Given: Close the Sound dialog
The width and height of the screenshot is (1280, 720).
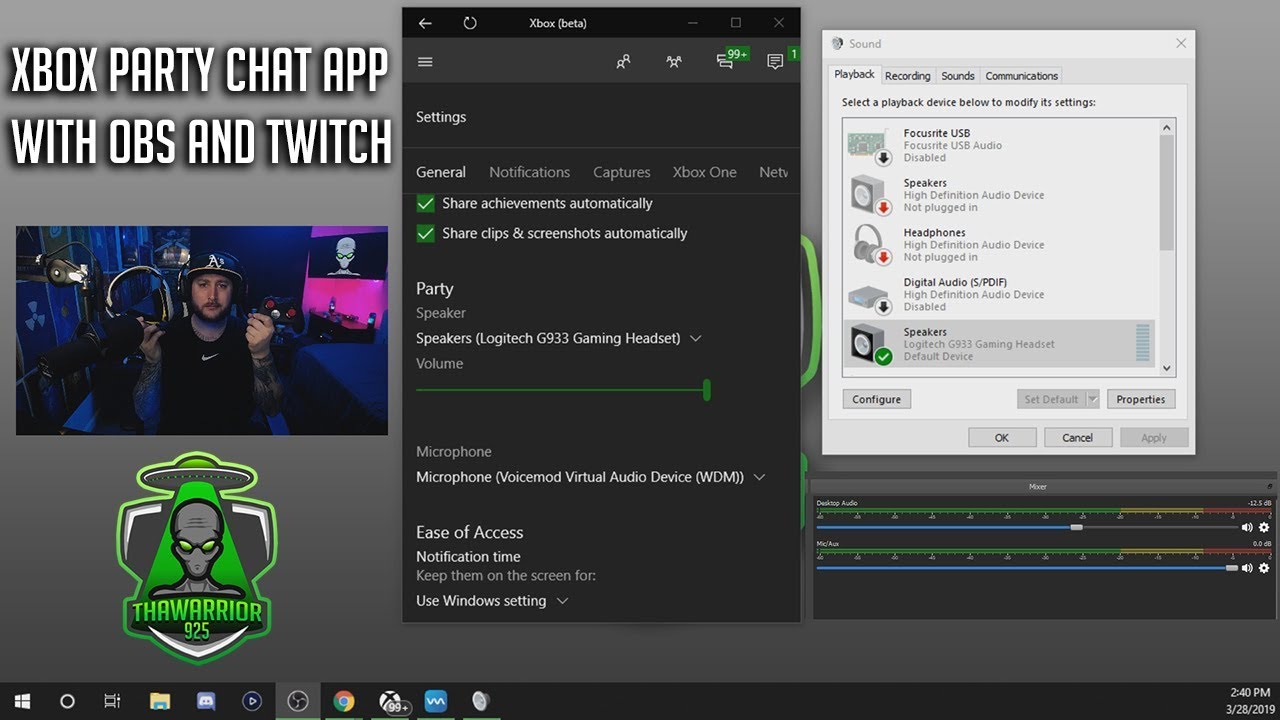Looking at the screenshot, I should pos(1181,44).
